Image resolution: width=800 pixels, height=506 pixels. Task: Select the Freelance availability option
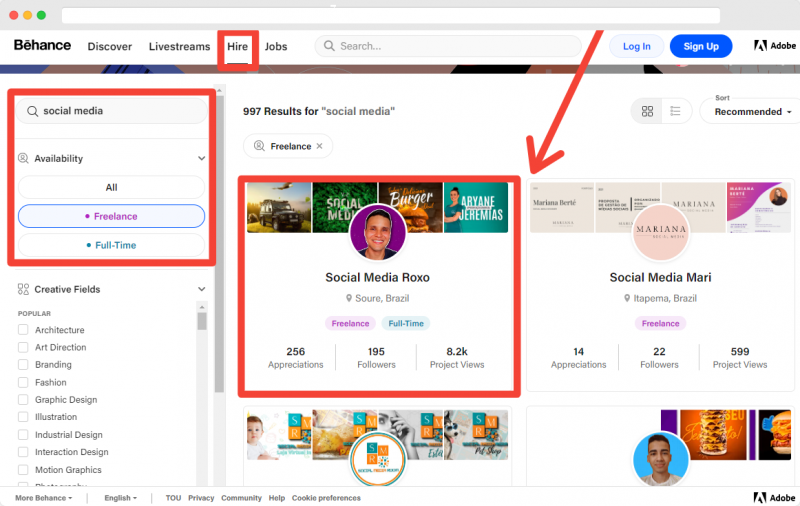tap(111, 216)
